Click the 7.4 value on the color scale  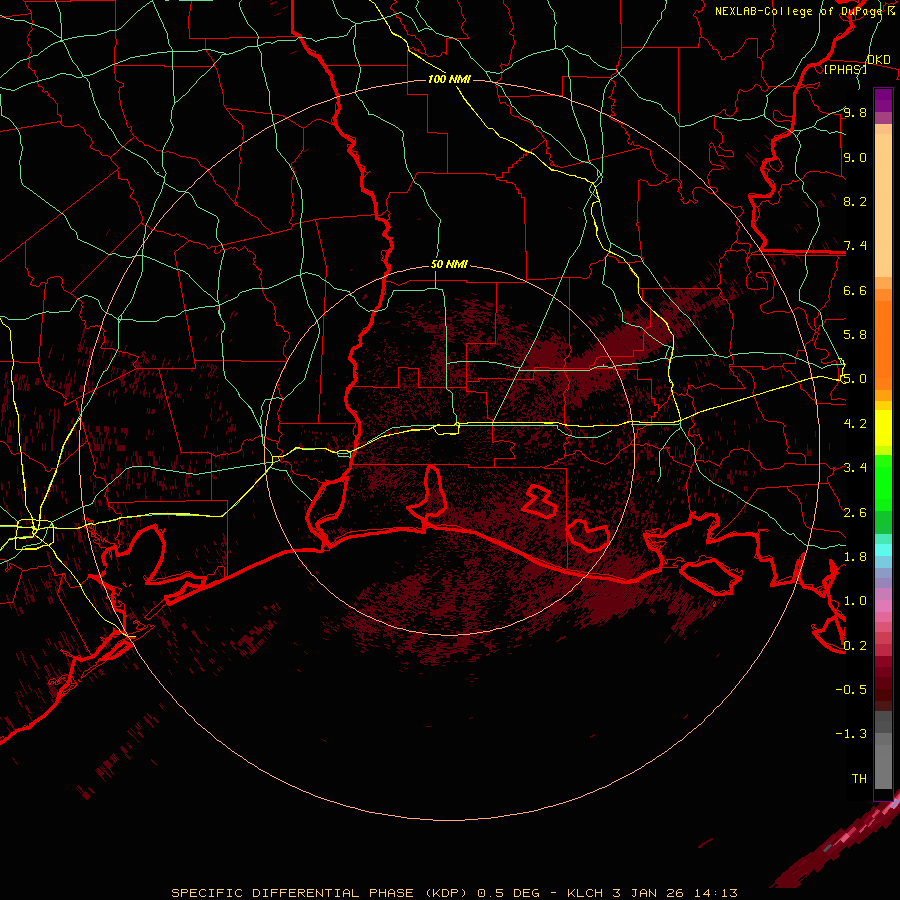pos(855,246)
